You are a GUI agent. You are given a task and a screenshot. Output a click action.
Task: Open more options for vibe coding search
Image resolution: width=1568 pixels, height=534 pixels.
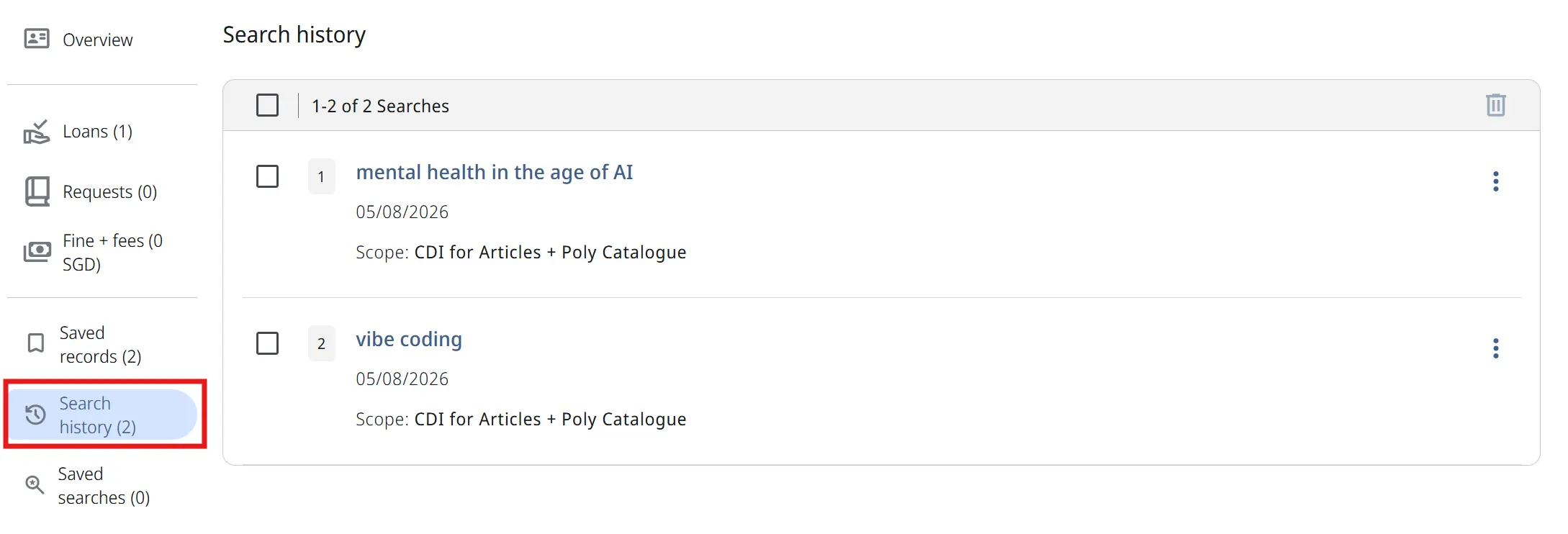(x=1495, y=348)
